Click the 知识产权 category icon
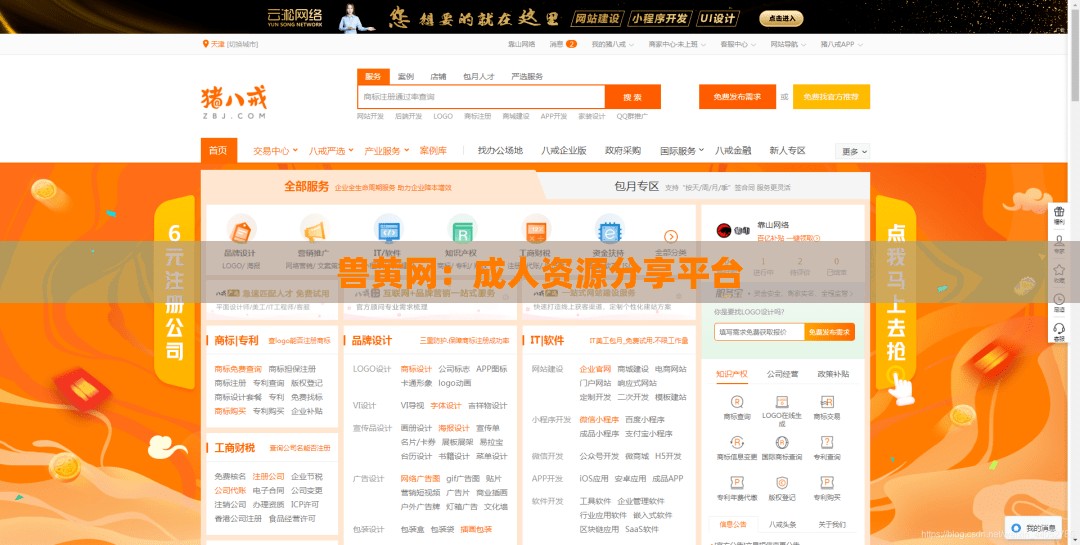The image size is (1080, 545). (462, 228)
